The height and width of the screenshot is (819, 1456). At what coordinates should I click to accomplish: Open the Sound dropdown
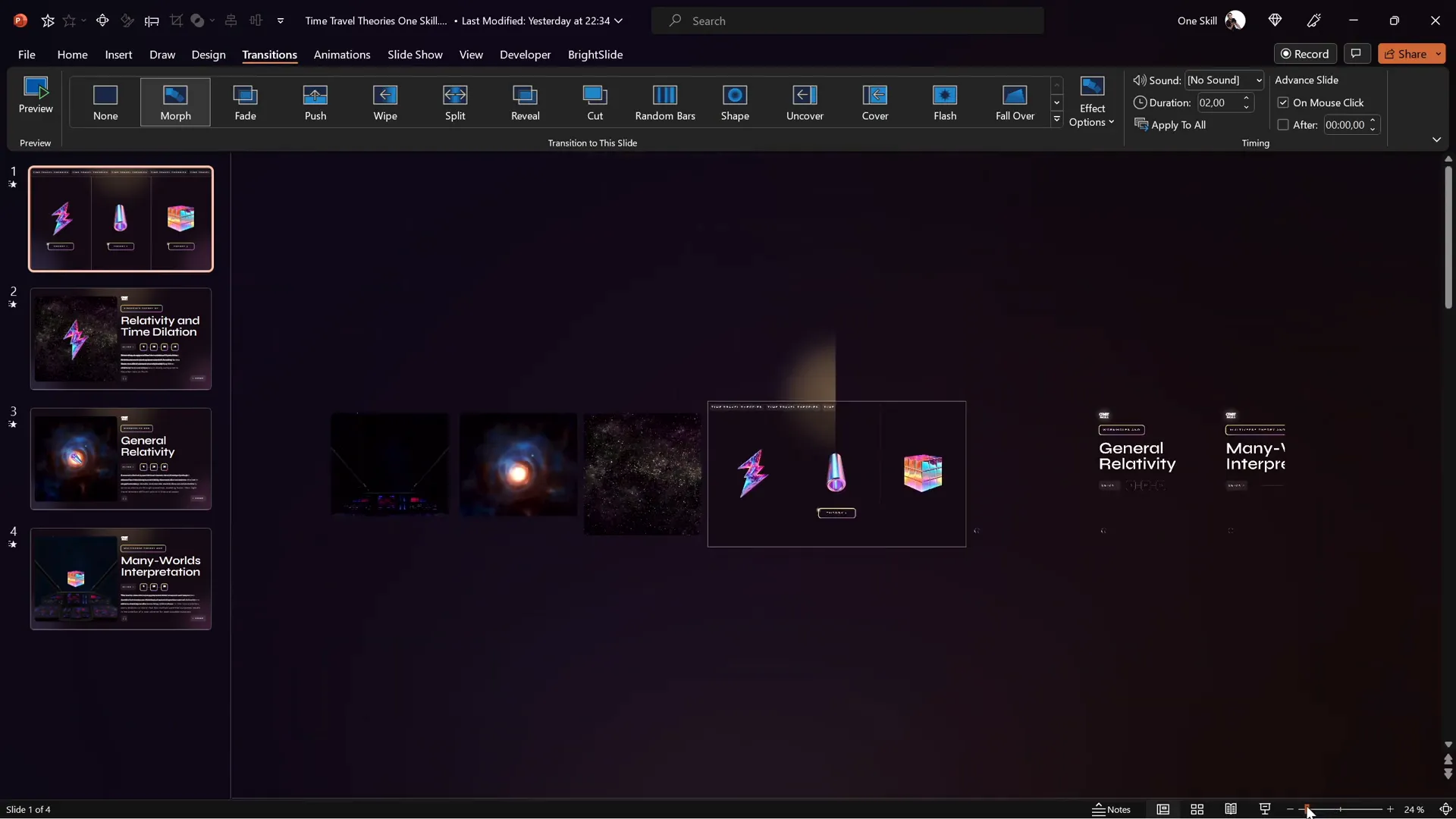pyautogui.click(x=1257, y=80)
